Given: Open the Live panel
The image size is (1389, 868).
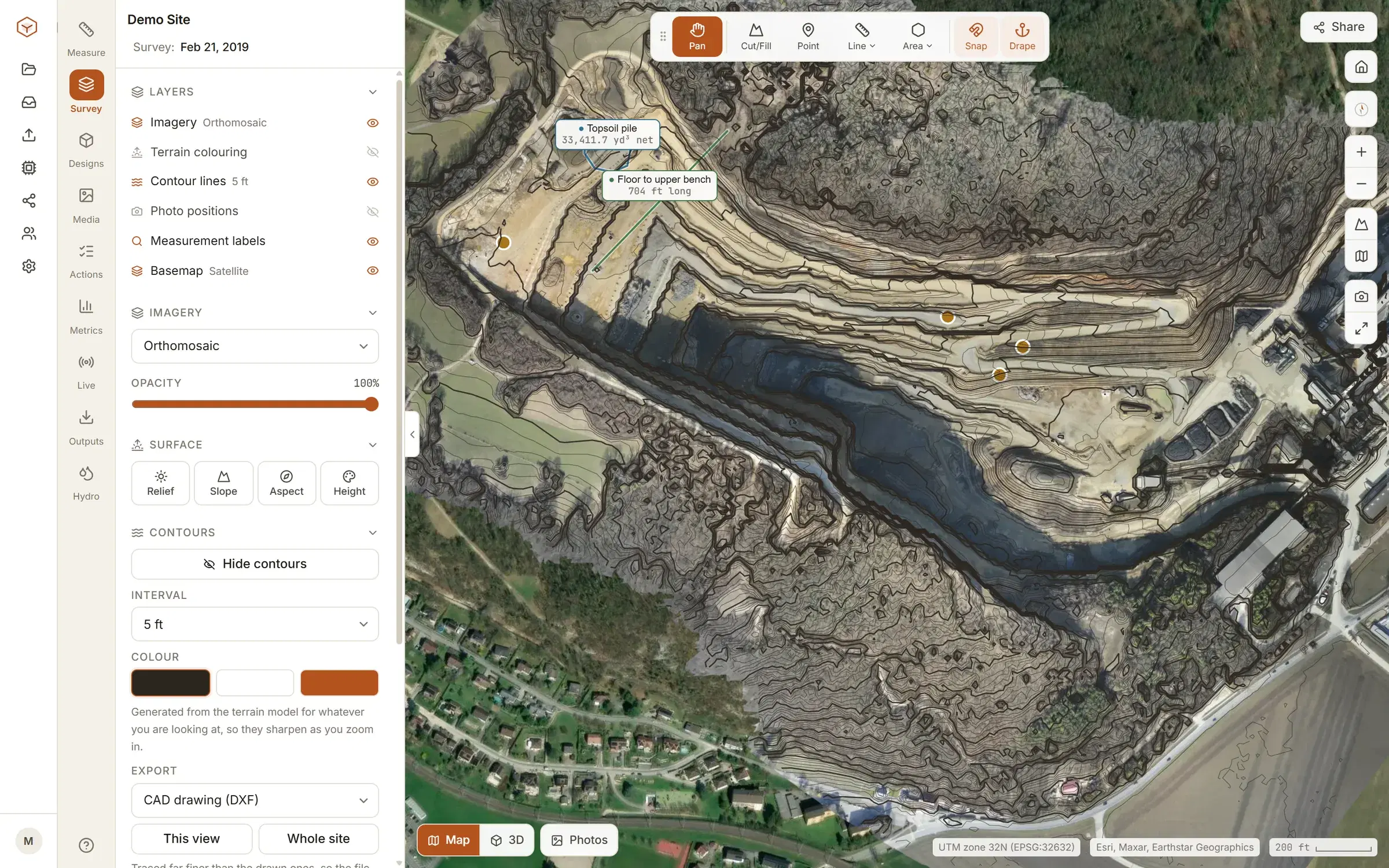Looking at the screenshot, I should click(x=86, y=372).
